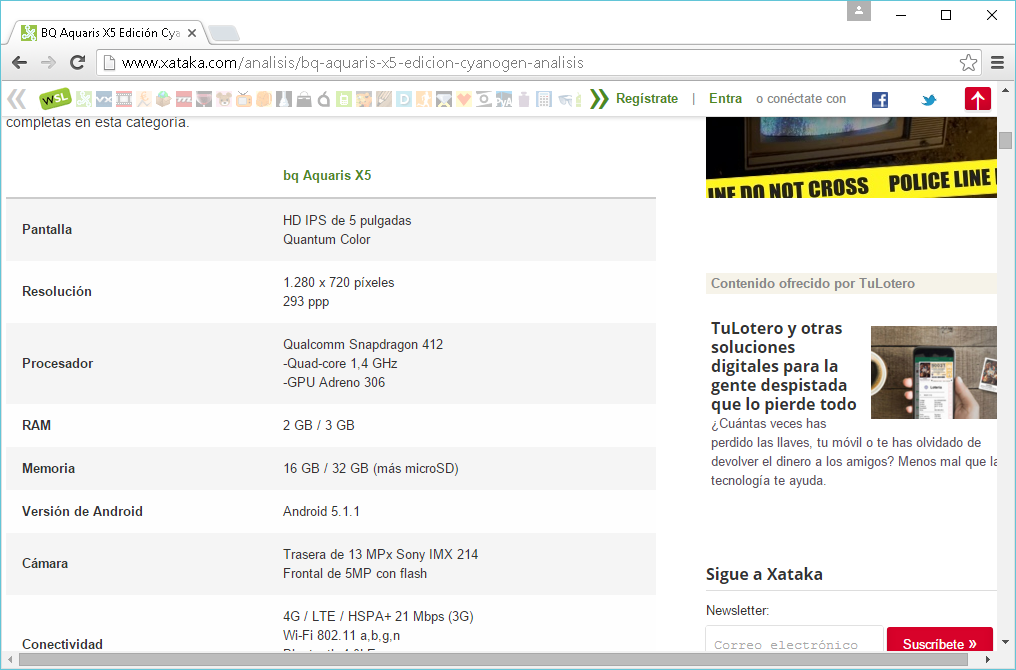Viewport: 1016px width, 670px height.
Task: Click the green WSL logo badge
Action: [x=55, y=98]
